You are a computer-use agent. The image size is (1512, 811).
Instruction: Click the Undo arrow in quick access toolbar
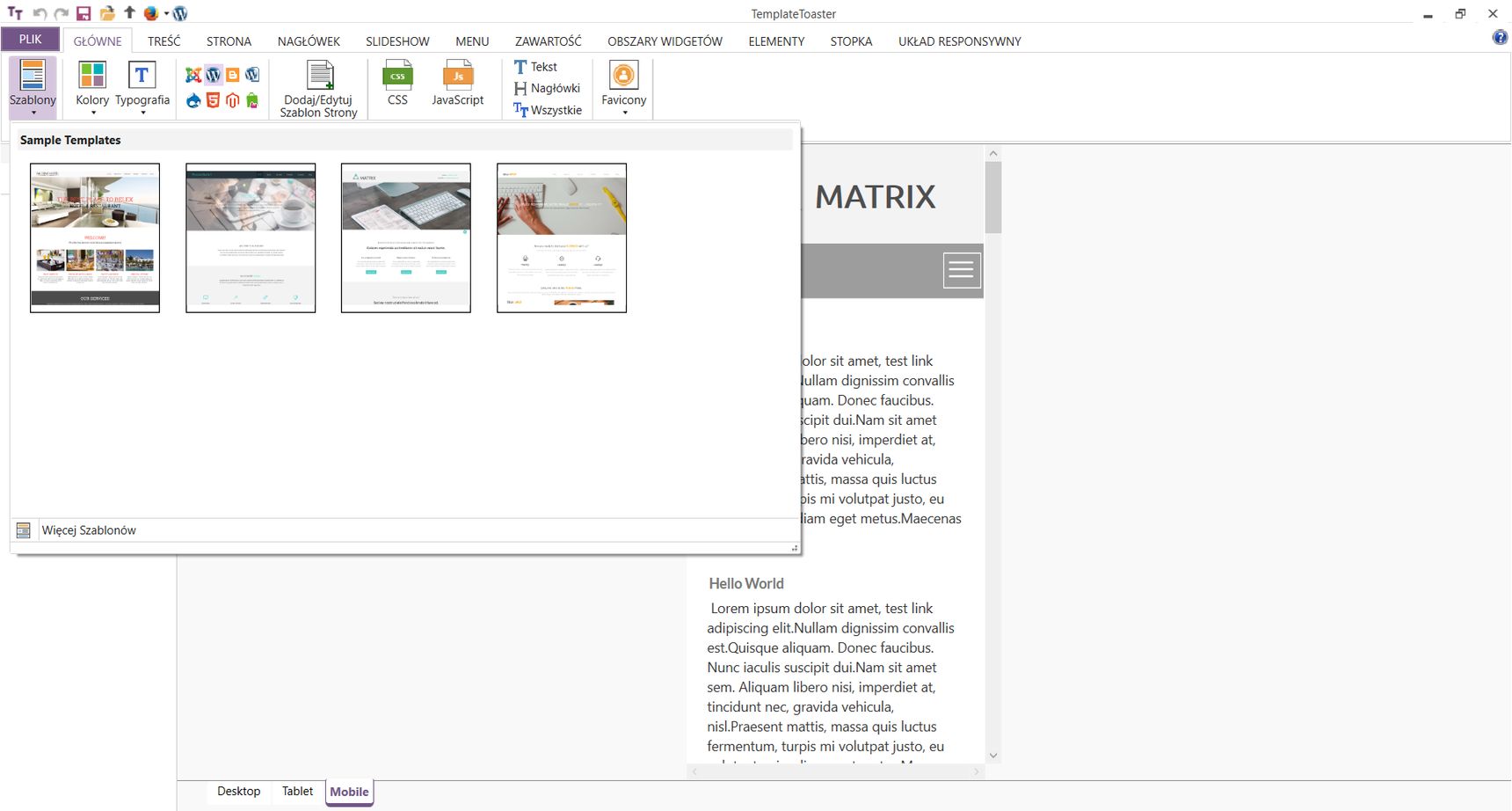pyautogui.click(x=40, y=13)
